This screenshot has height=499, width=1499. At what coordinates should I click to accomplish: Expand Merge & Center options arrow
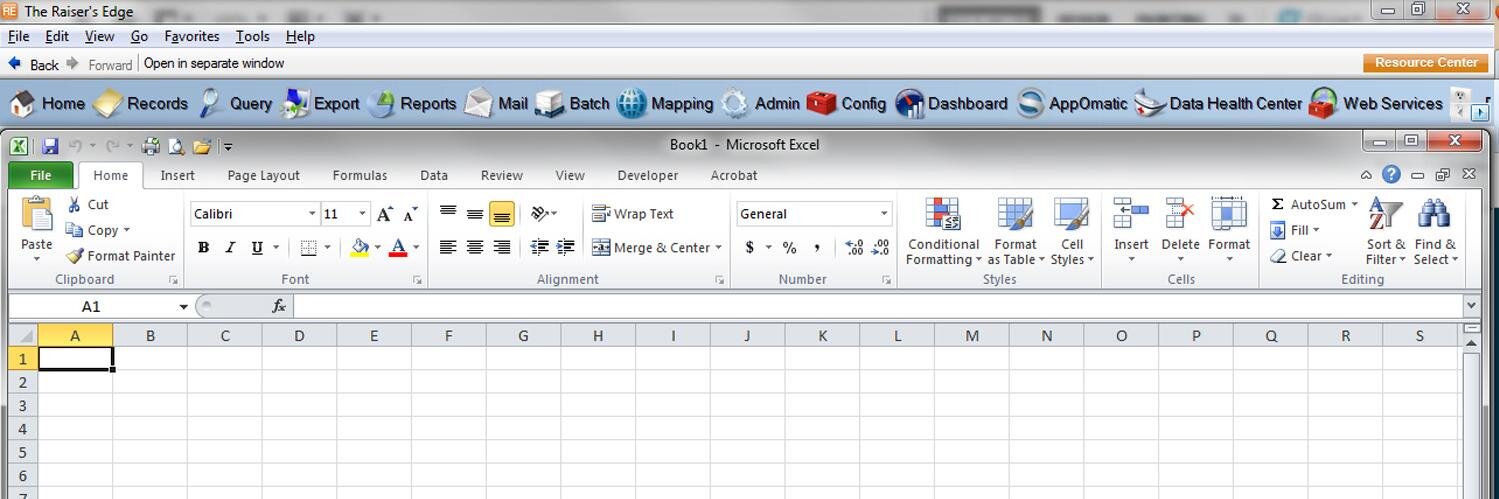click(x=718, y=248)
